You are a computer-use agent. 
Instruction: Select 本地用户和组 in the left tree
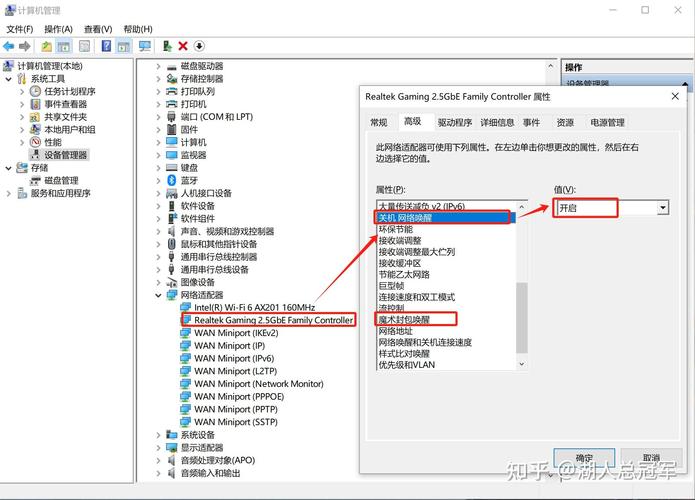tap(70, 129)
